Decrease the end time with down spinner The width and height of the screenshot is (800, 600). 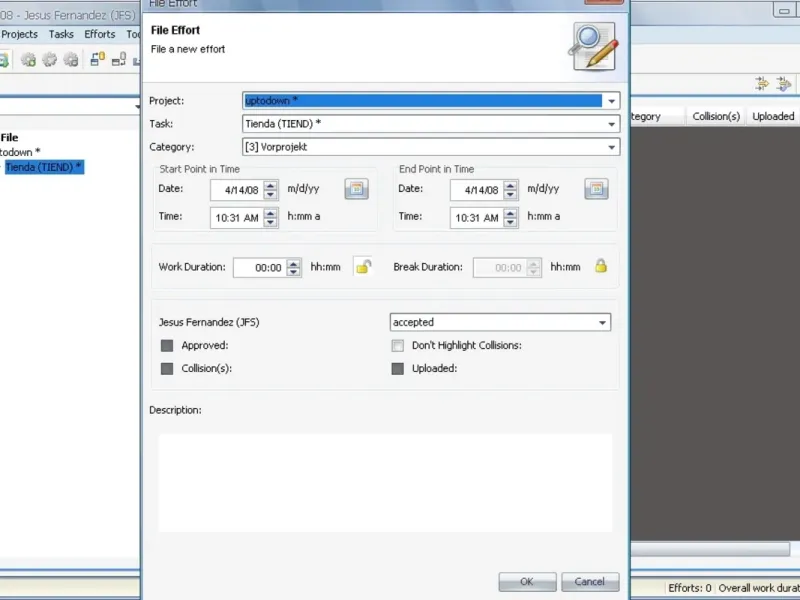(511, 223)
